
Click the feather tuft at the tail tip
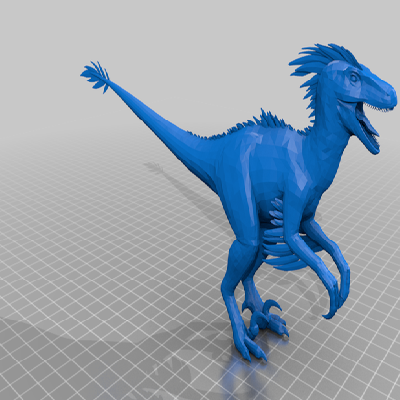coord(95,76)
